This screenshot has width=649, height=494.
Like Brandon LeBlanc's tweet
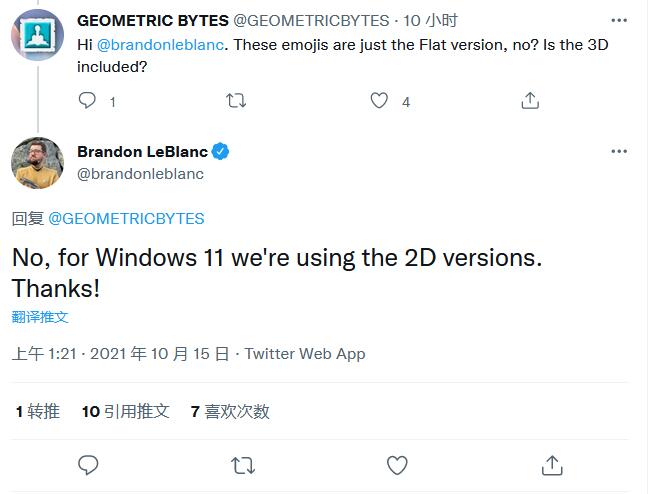point(397,465)
